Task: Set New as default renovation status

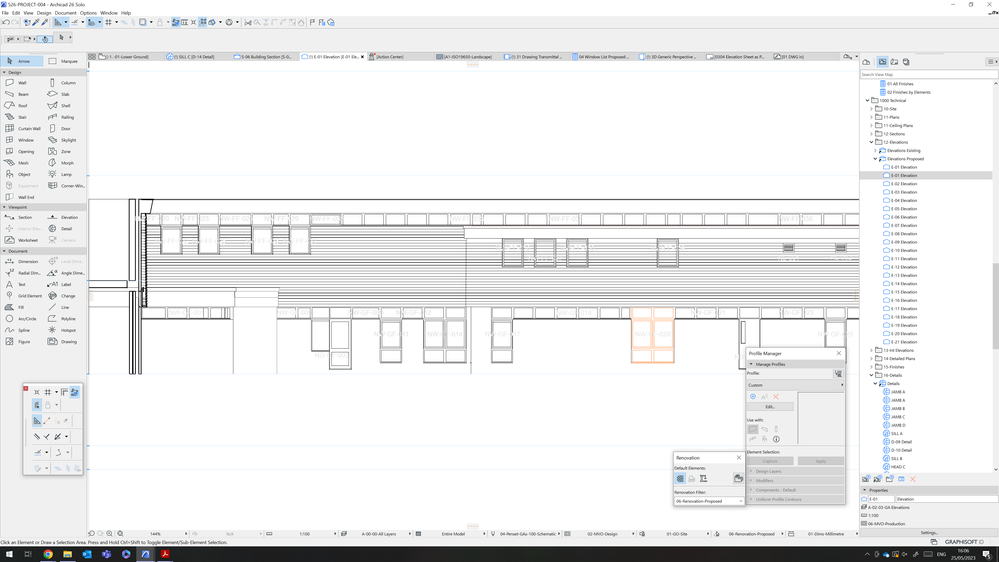Action: coord(703,479)
